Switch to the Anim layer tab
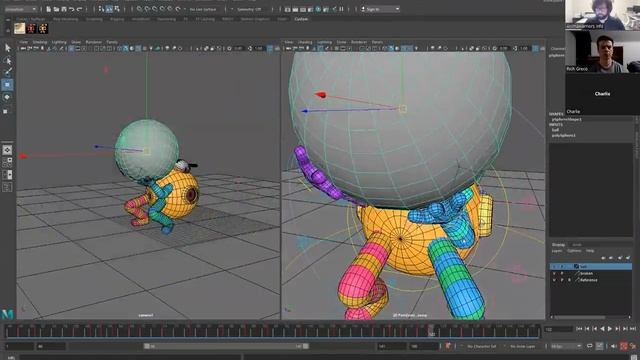Screen dimensions: 640x360 pyautogui.click(x=577, y=245)
